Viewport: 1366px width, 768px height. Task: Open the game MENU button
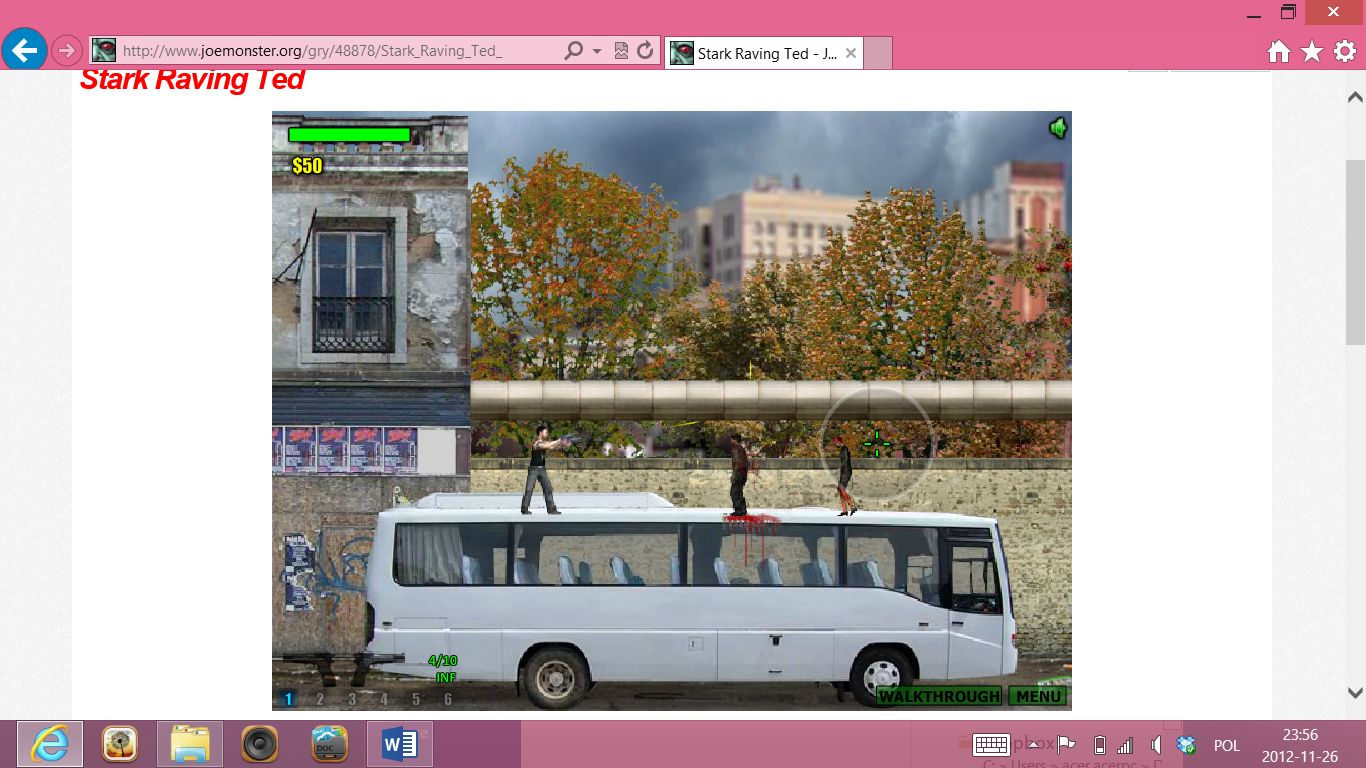[1038, 696]
